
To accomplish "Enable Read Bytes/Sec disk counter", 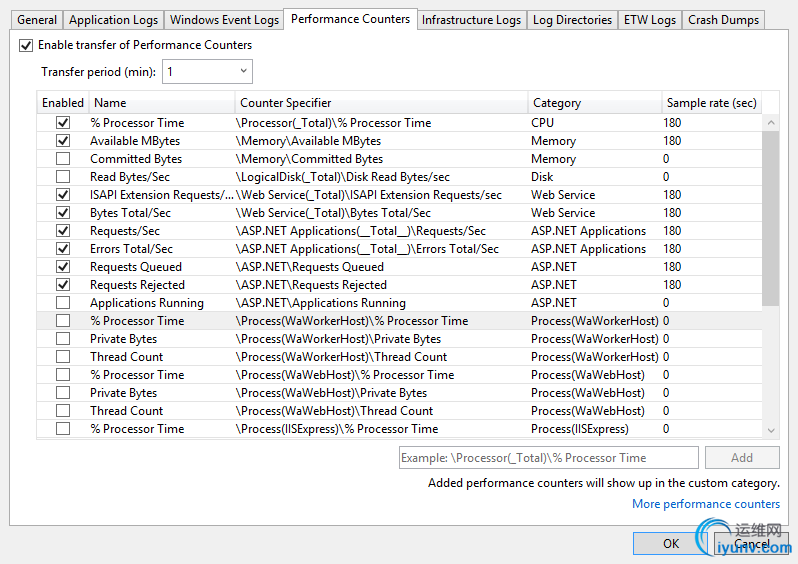I will pyautogui.click(x=63, y=177).
